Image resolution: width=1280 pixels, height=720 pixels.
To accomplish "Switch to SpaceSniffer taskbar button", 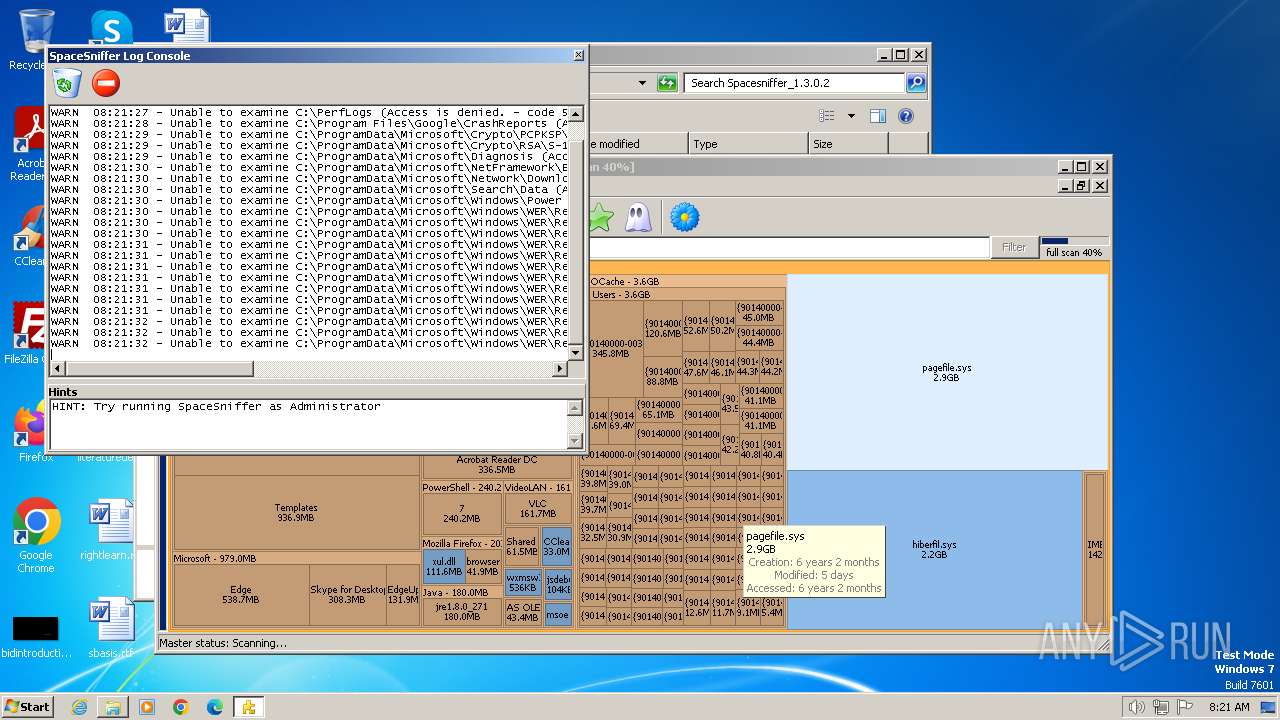I will point(249,707).
